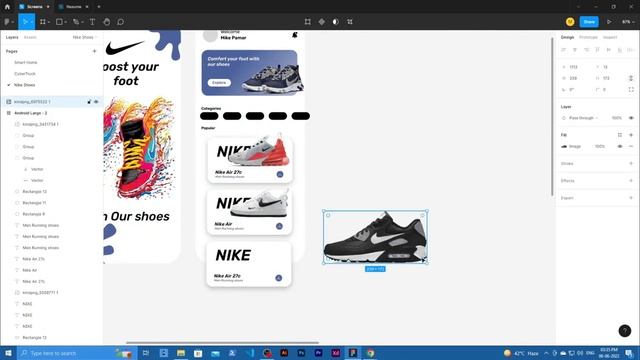Open Adobe Illustrator from taskbar
The height and width of the screenshot is (360, 640).
click(284, 353)
